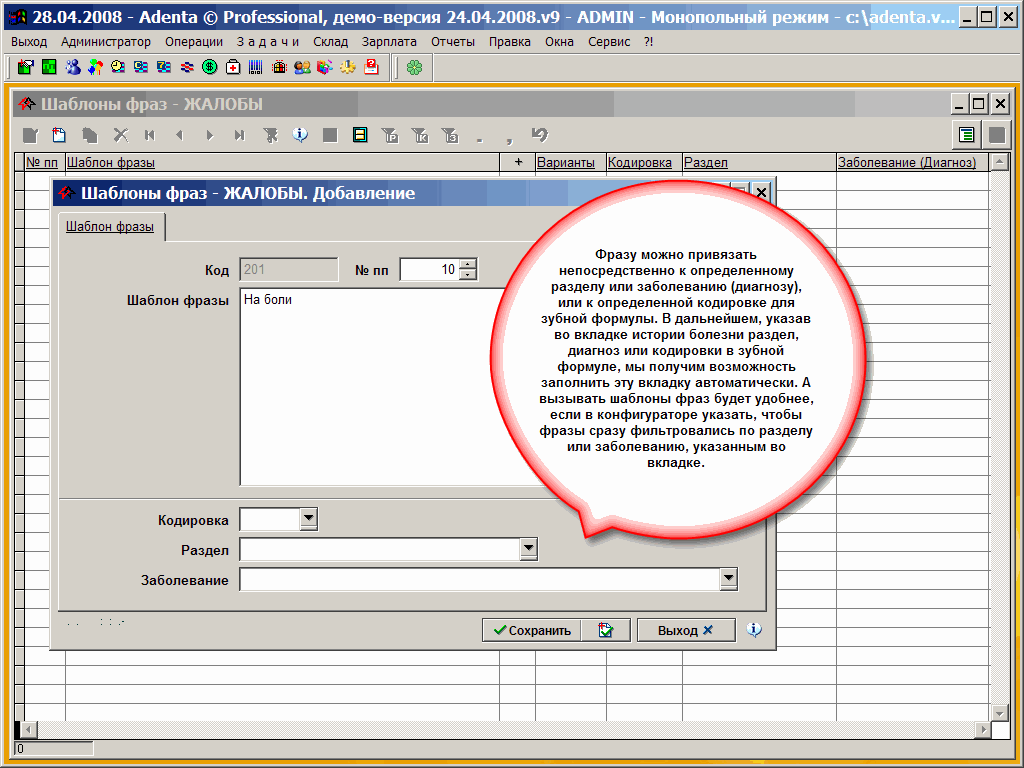Click the Выход button in dialog

click(685, 630)
